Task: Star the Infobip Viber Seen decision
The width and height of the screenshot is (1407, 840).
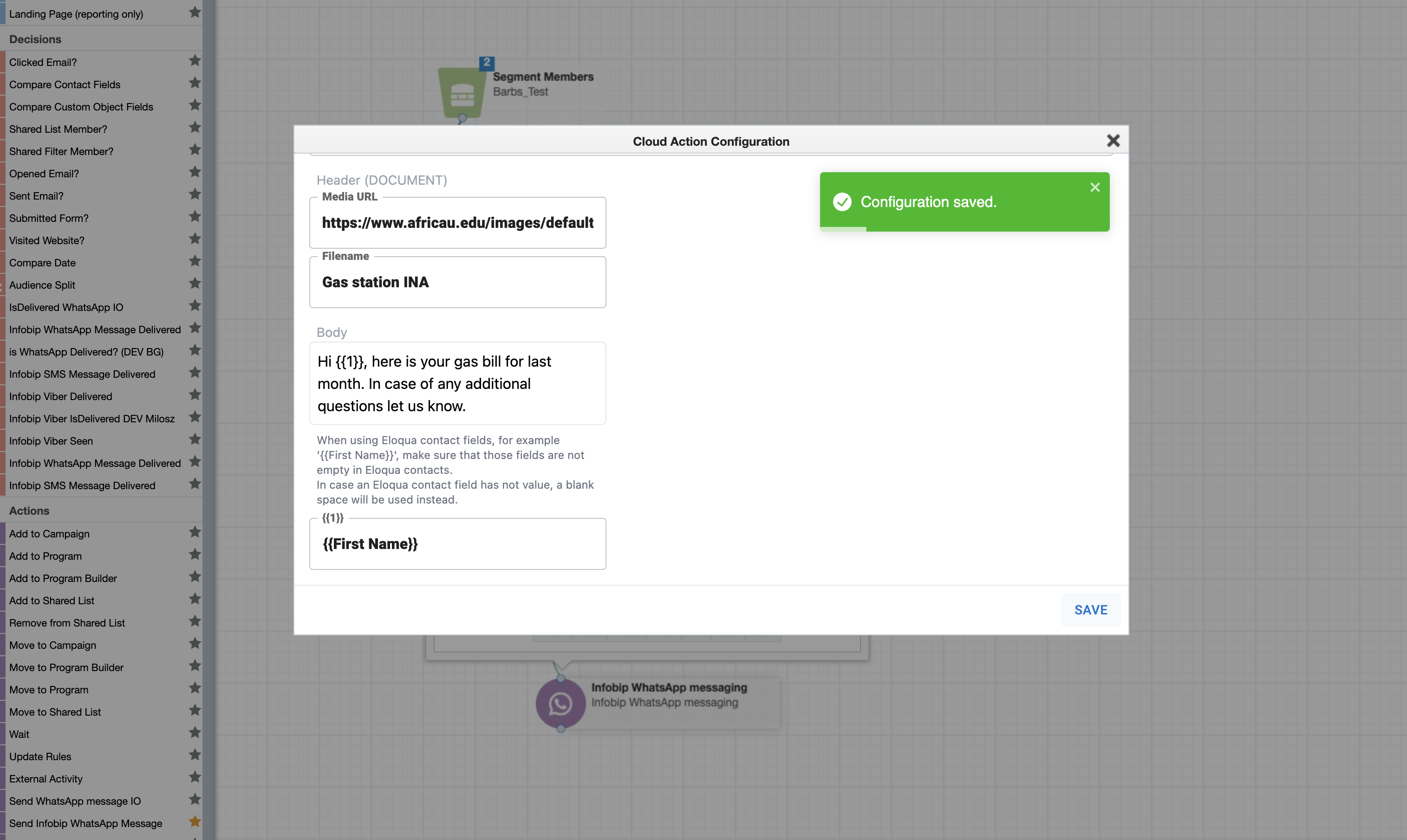Action: coord(195,439)
